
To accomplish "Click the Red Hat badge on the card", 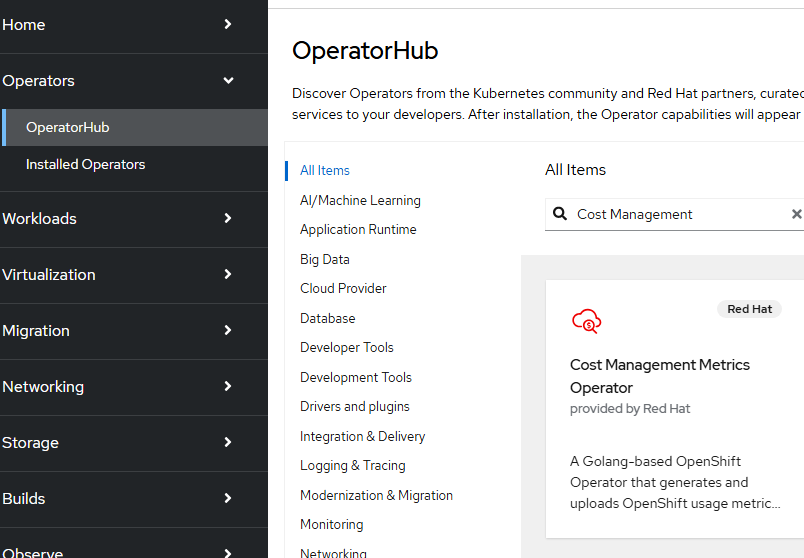I will point(749,309).
